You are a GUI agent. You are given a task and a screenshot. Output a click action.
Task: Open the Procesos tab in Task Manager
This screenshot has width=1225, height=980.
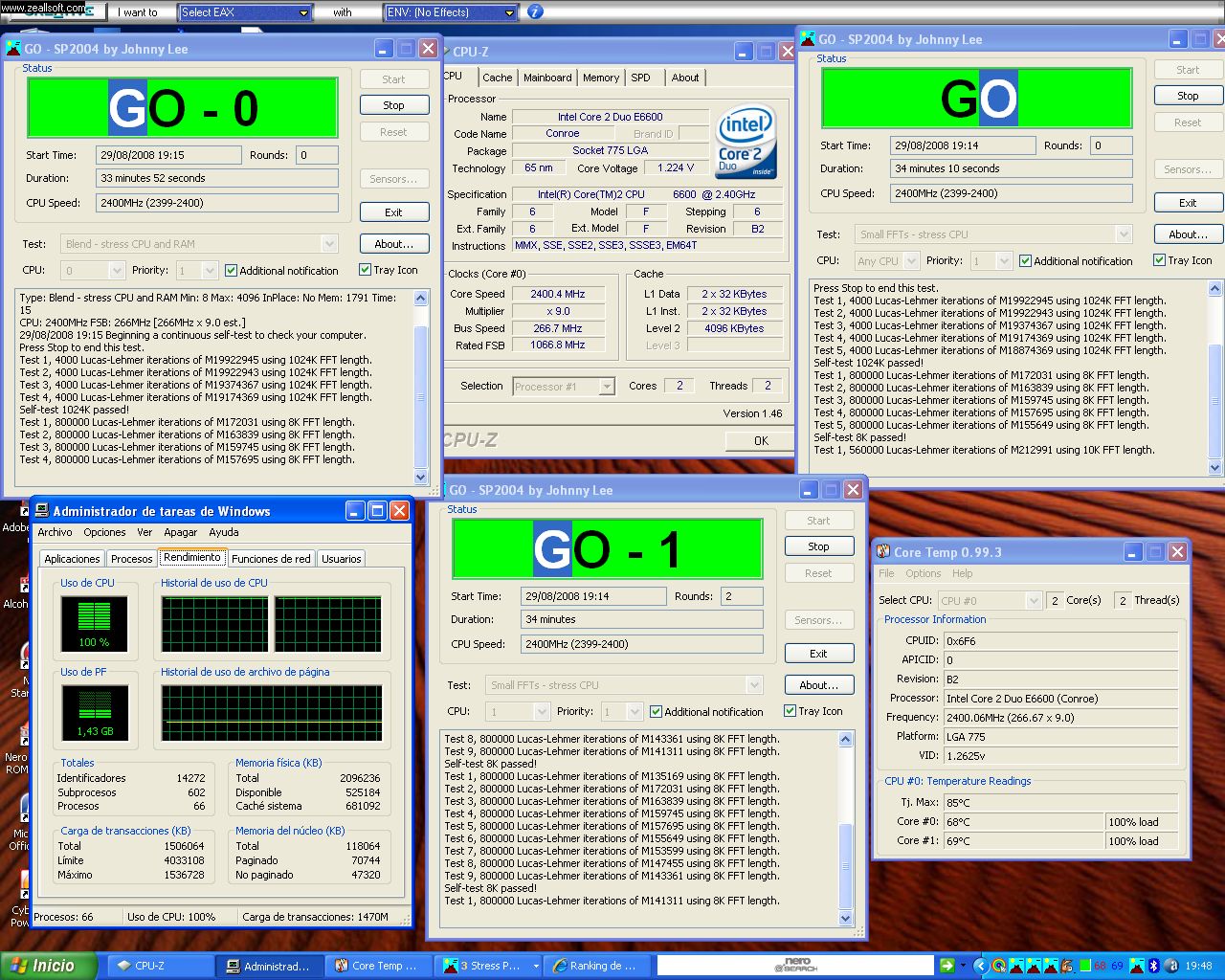pyautogui.click(x=131, y=559)
